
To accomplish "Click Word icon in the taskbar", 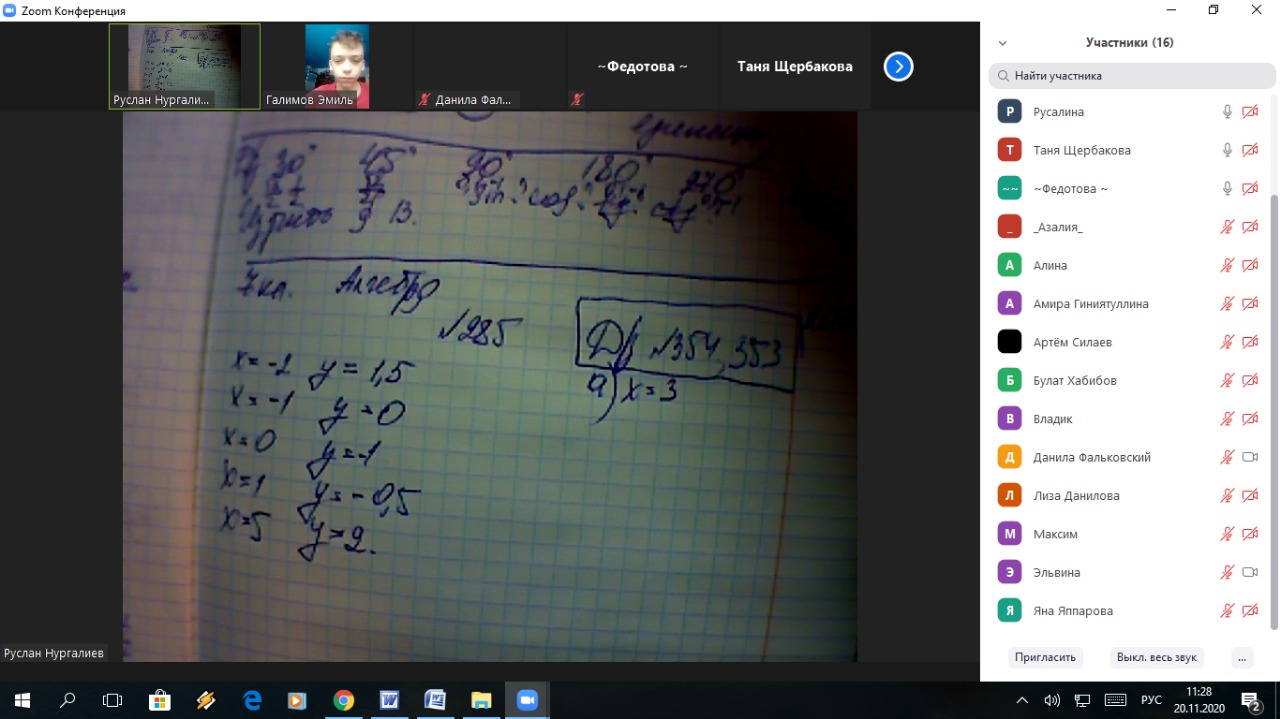I will pos(389,700).
